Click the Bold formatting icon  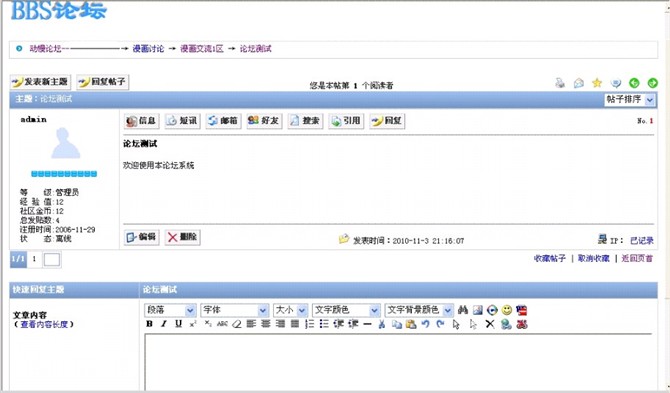[x=150, y=324]
